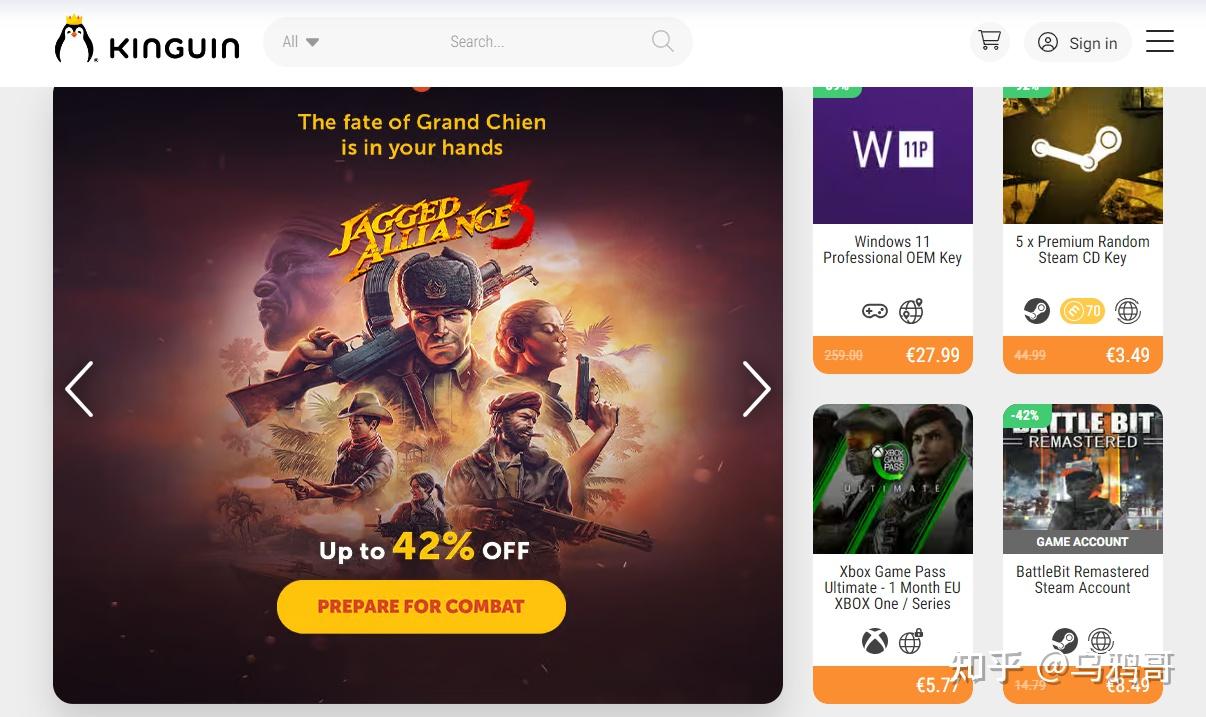Click the 70 Kinguin coins badge on Steam key card
Image resolution: width=1206 pixels, height=717 pixels.
1082,311
